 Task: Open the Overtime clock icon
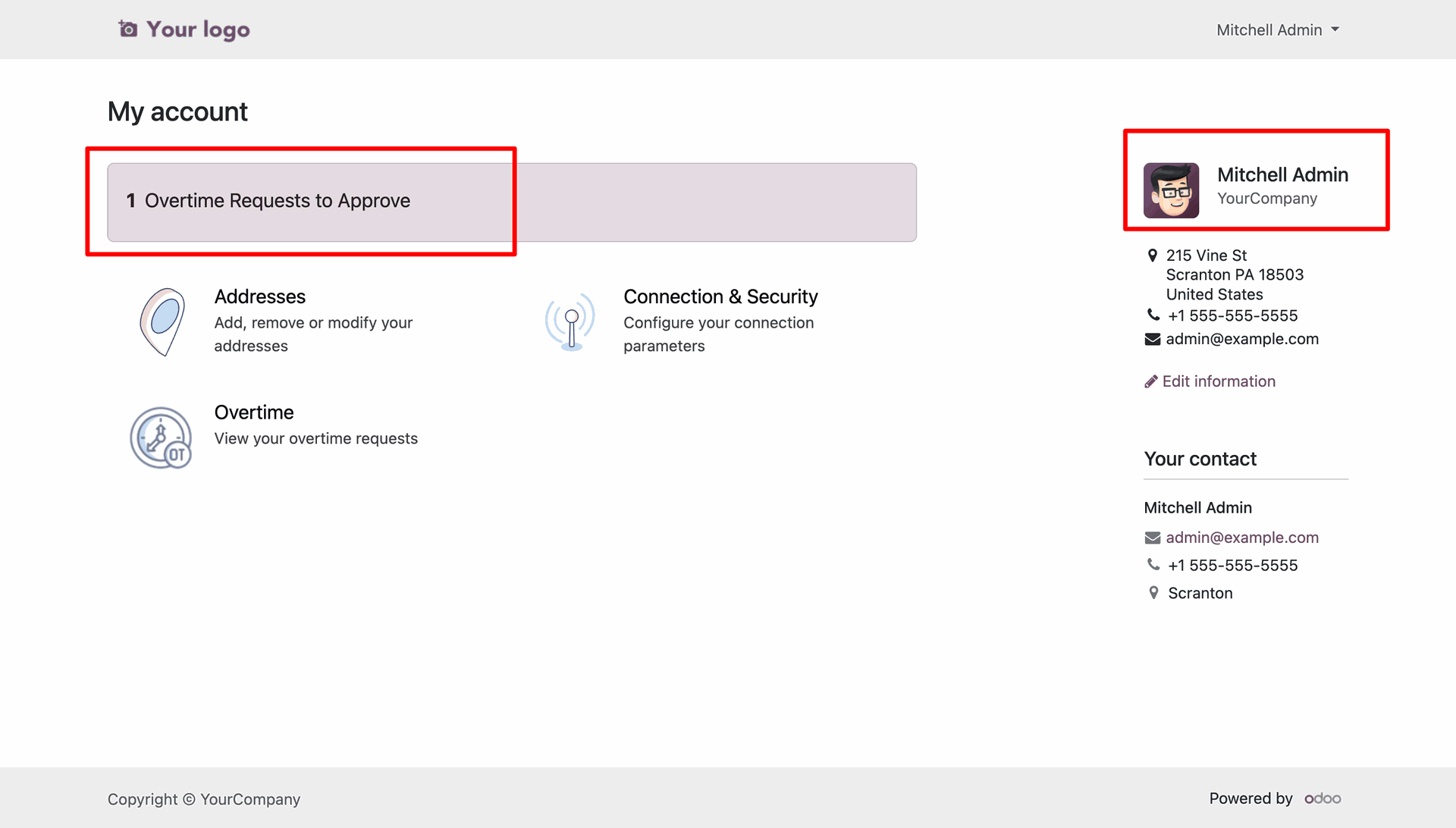(161, 438)
